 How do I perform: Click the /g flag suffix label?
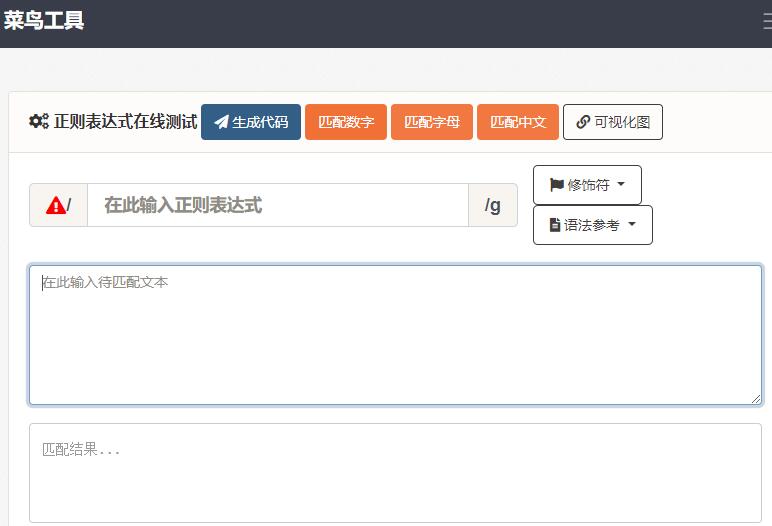tap(493, 205)
